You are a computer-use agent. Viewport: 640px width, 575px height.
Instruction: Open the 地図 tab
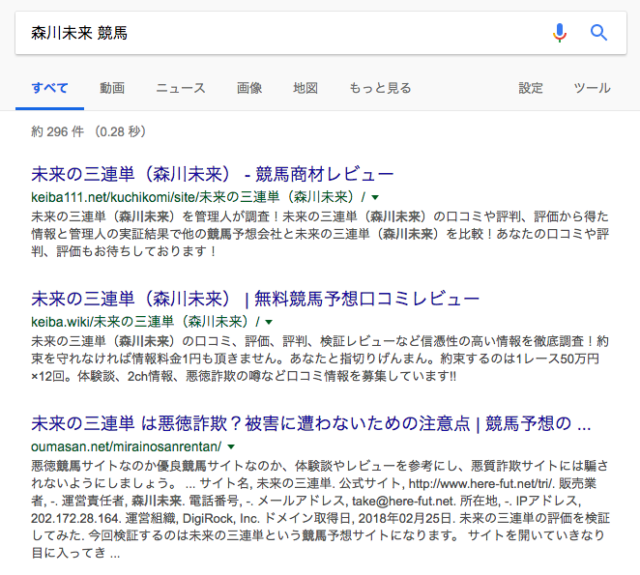pos(305,88)
